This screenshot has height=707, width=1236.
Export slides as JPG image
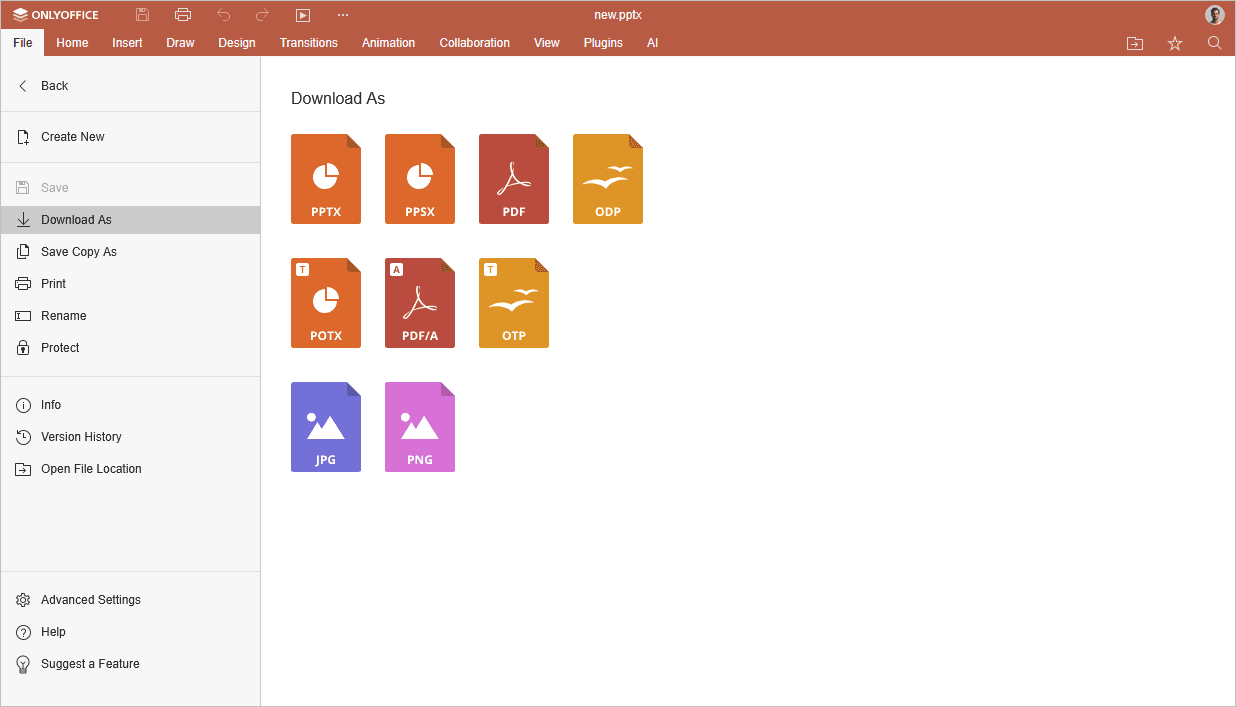coord(325,427)
